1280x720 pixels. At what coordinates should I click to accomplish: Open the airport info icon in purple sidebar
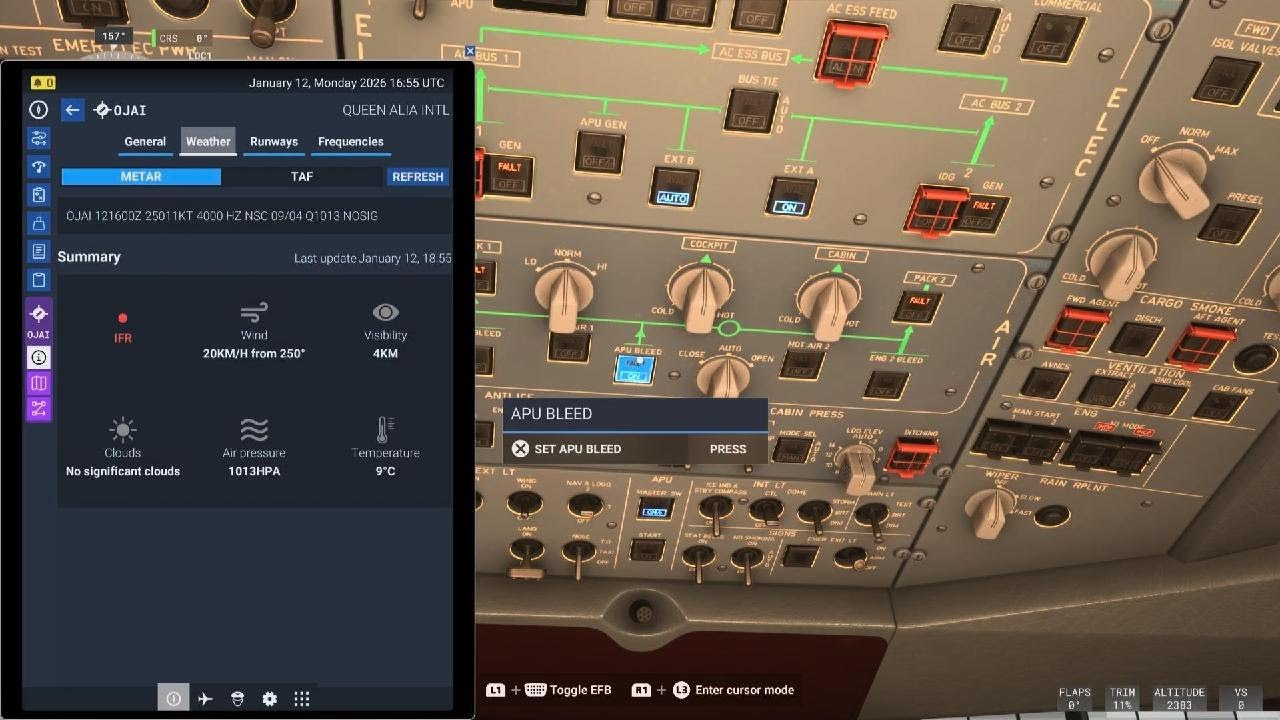click(39, 357)
